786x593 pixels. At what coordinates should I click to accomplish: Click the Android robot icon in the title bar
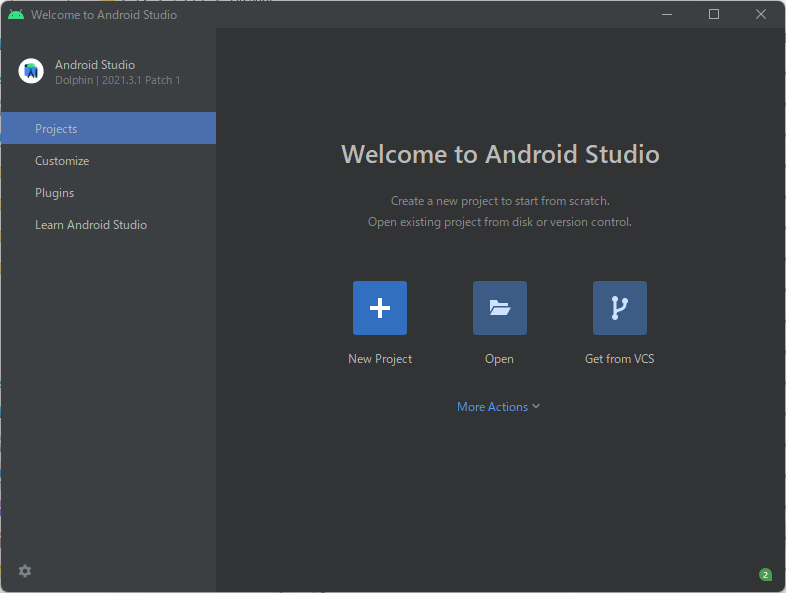pyautogui.click(x=16, y=14)
